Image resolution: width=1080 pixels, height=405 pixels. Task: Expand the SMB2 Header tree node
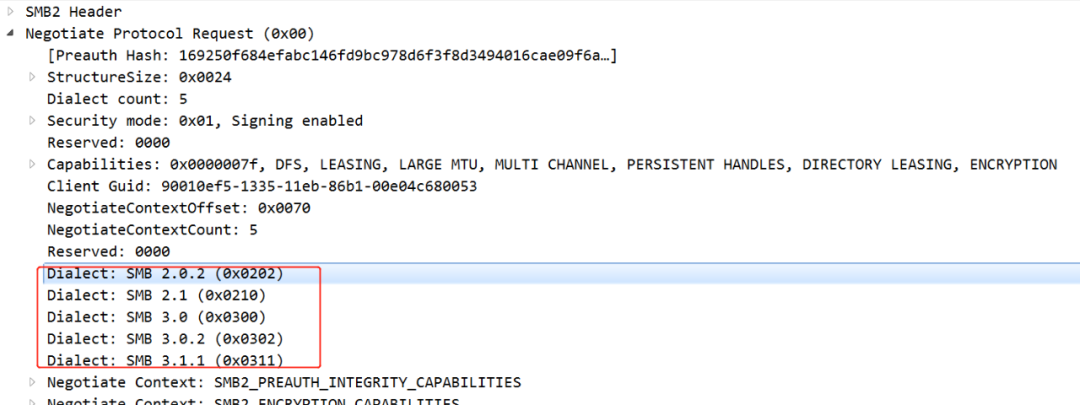pos(12,11)
